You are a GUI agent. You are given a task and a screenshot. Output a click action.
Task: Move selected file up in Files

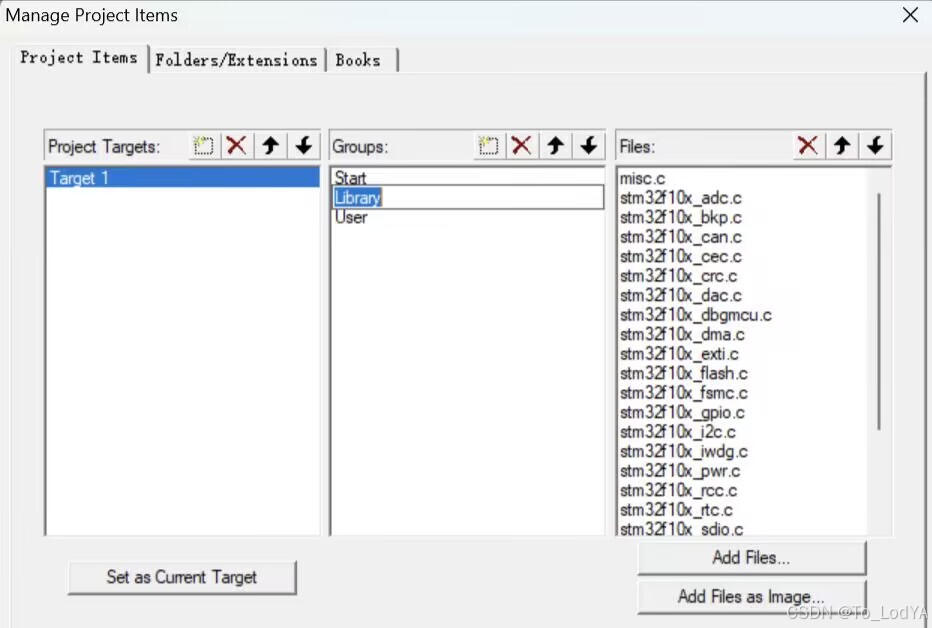(x=842, y=146)
